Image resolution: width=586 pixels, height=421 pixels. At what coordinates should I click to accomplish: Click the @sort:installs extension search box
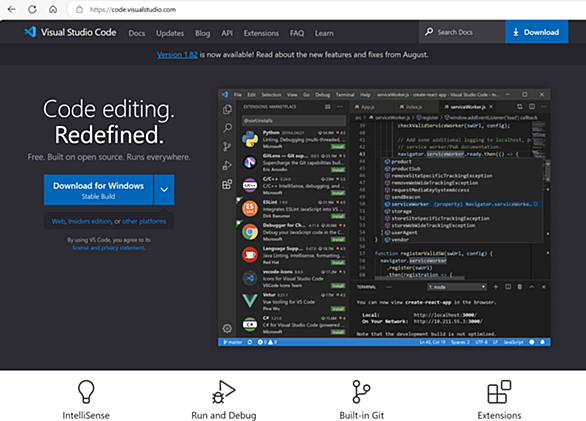tap(294, 120)
